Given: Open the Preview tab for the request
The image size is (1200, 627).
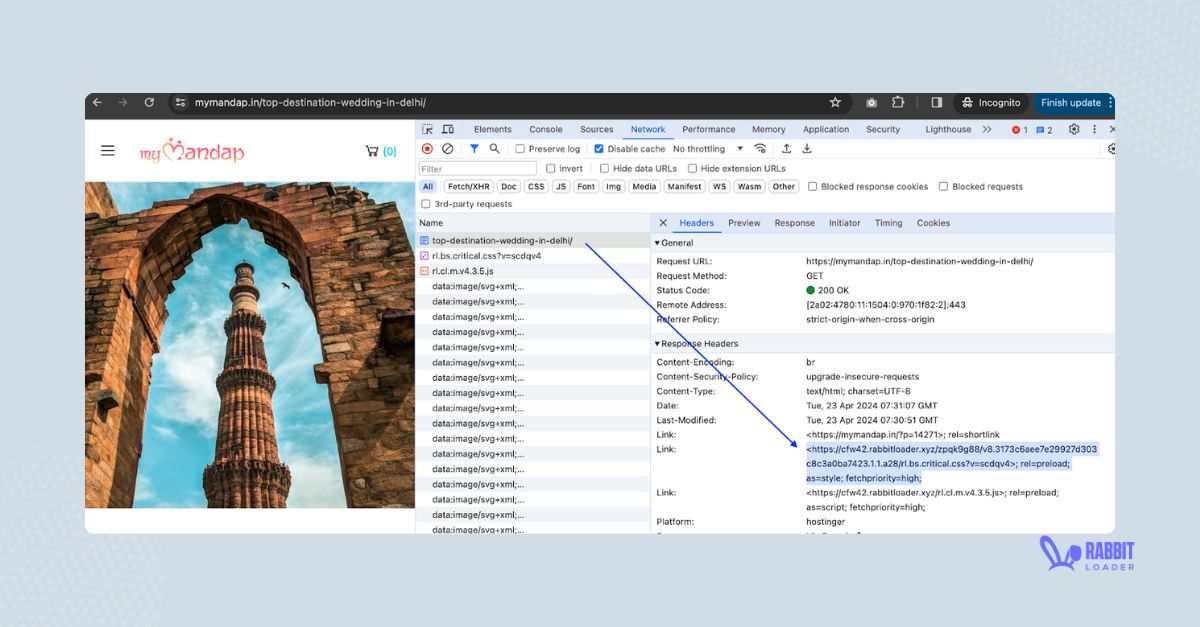Looking at the screenshot, I should coord(744,223).
